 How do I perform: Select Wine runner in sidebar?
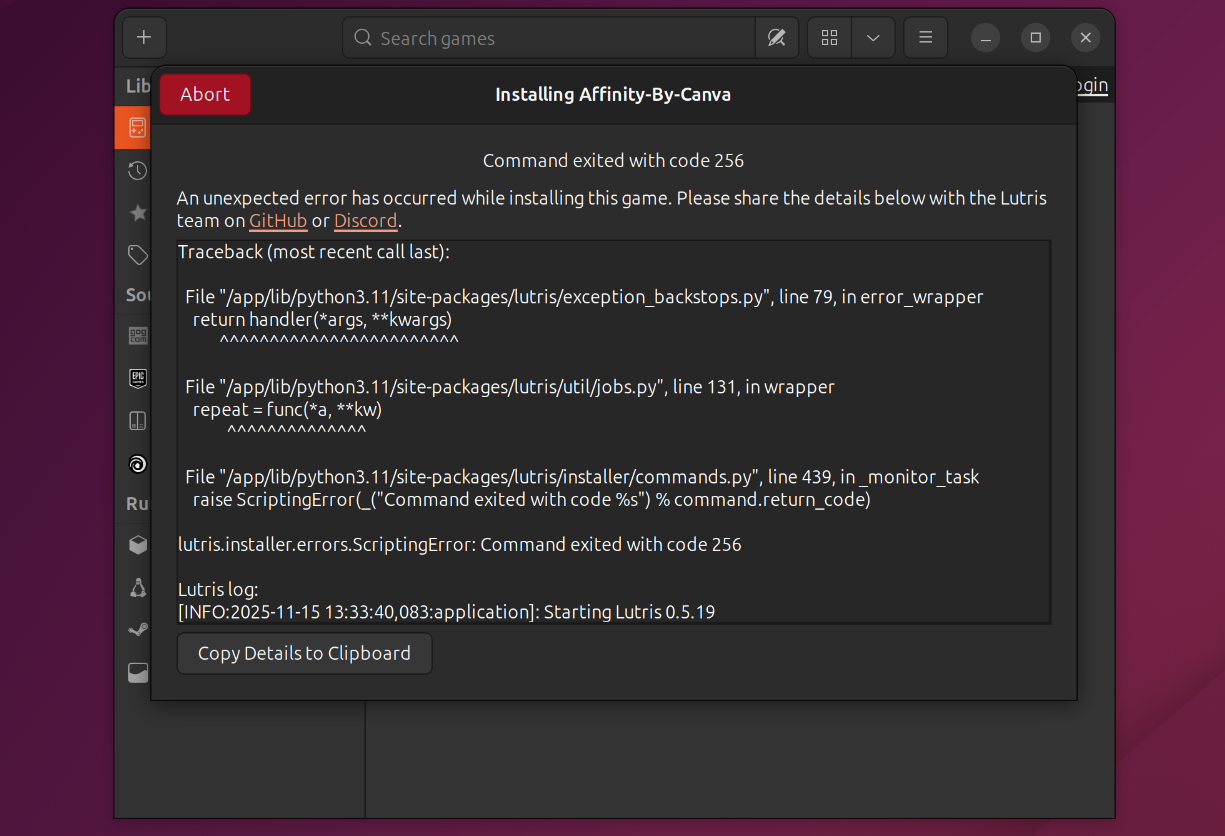pyautogui.click(x=138, y=672)
